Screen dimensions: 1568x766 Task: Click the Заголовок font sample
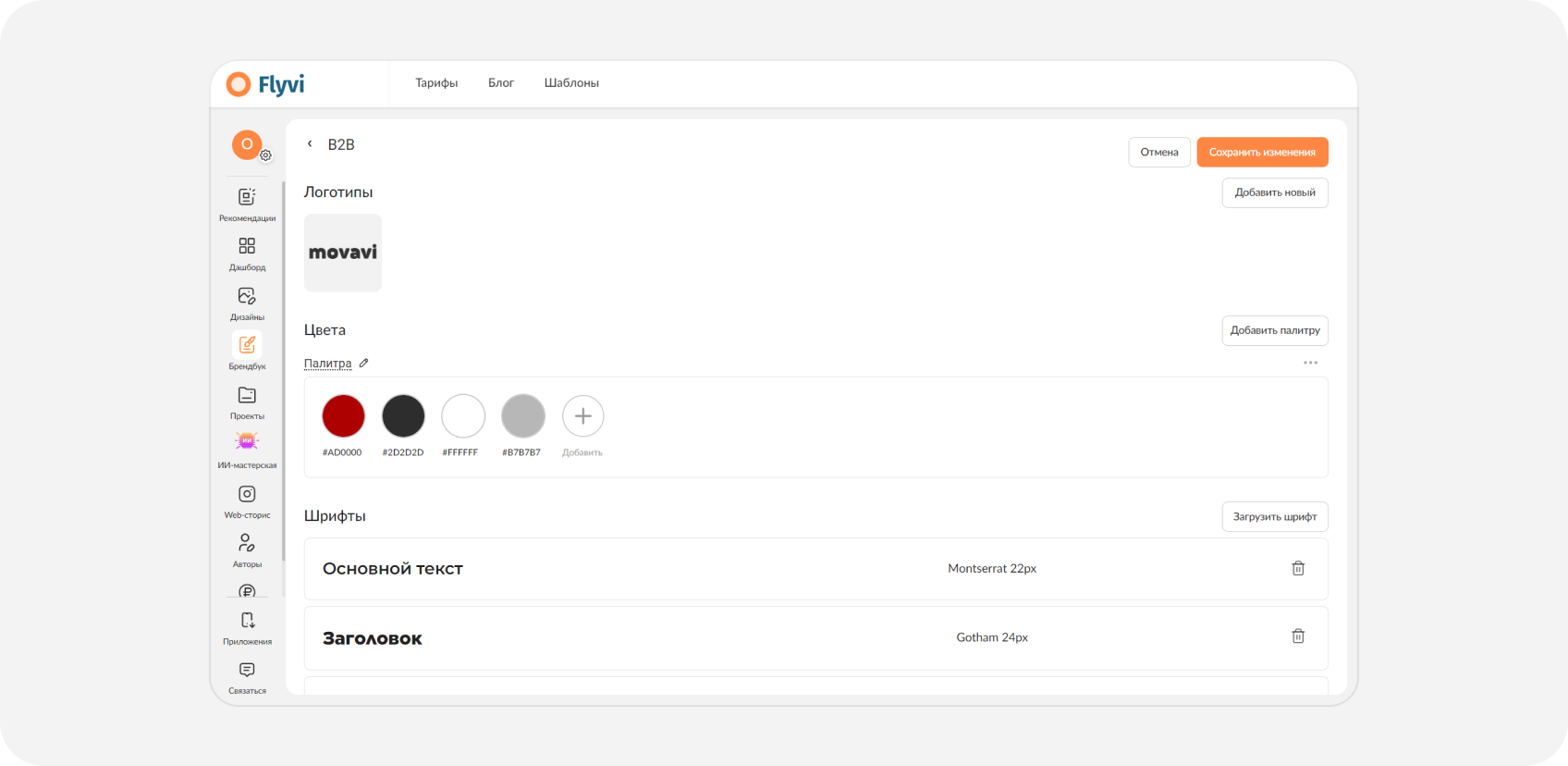click(x=373, y=638)
